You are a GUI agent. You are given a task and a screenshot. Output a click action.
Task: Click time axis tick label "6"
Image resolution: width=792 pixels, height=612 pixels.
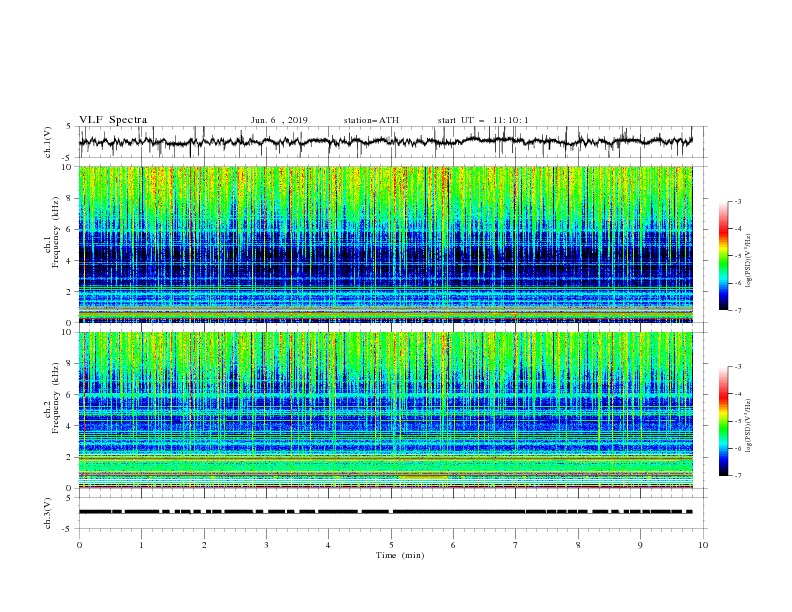click(x=453, y=545)
